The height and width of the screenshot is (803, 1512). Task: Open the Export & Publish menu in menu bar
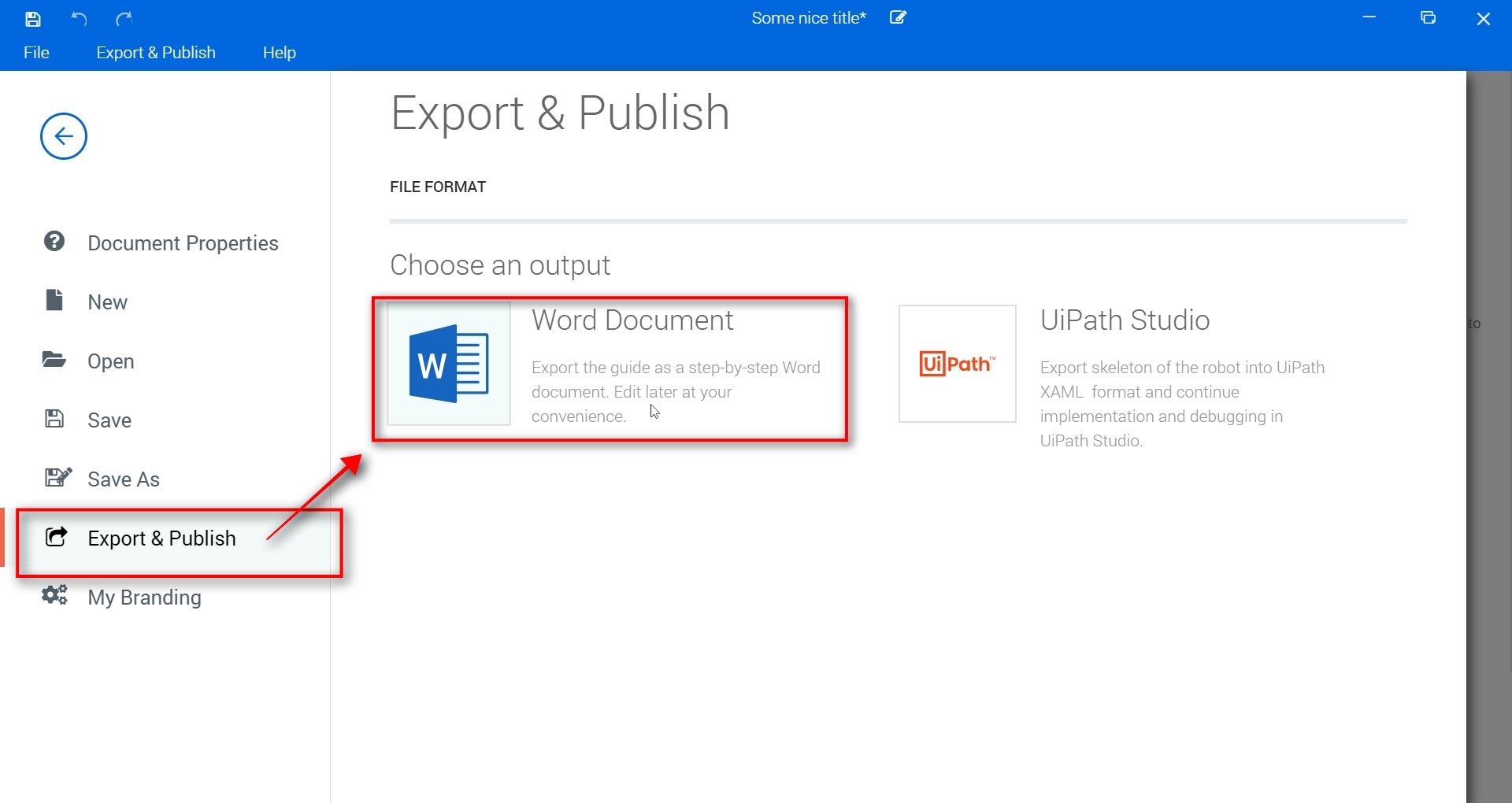156,53
